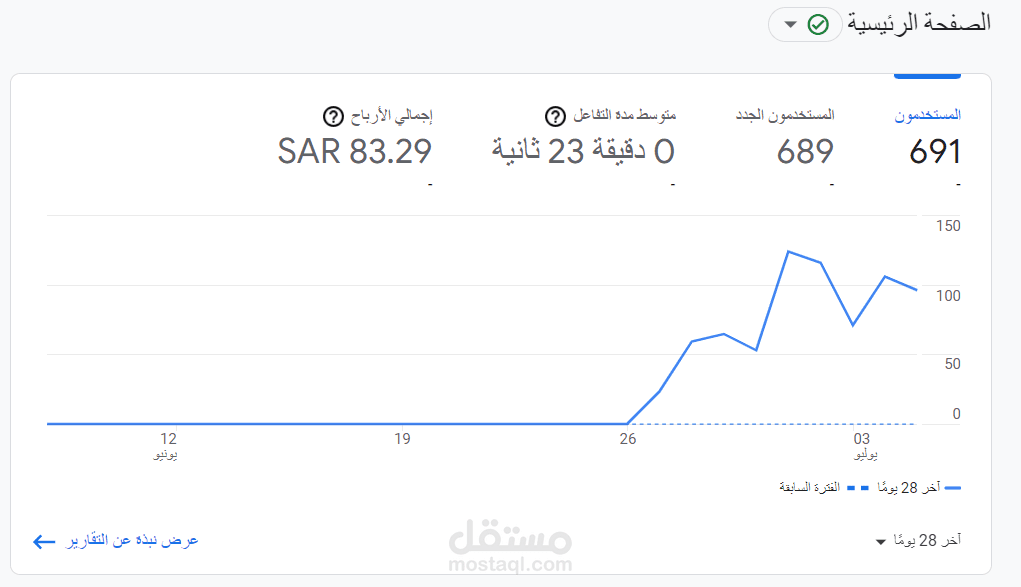This screenshot has width=1021, height=587.
Task: Select the المستخدمون الجدد metric tab
Action: 785,115
